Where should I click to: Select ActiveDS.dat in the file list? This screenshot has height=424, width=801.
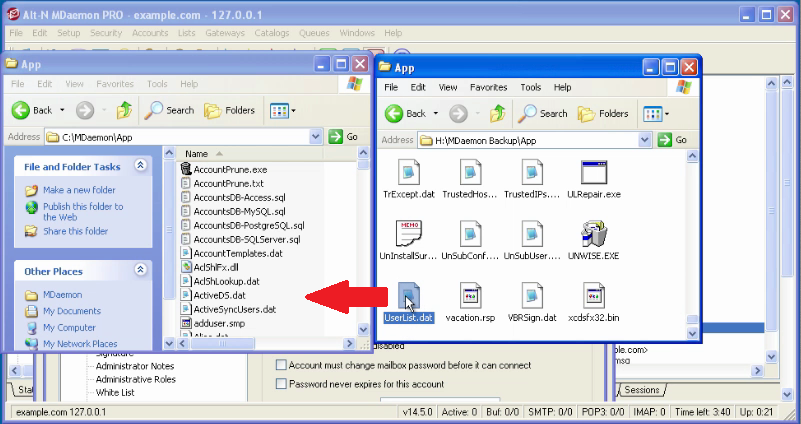pos(214,295)
